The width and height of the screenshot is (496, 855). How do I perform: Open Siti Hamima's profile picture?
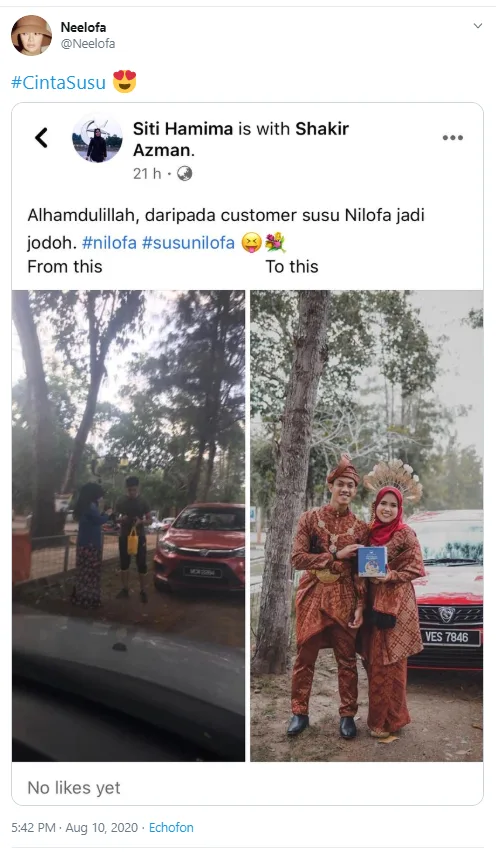pyautogui.click(x=98, y=139)
